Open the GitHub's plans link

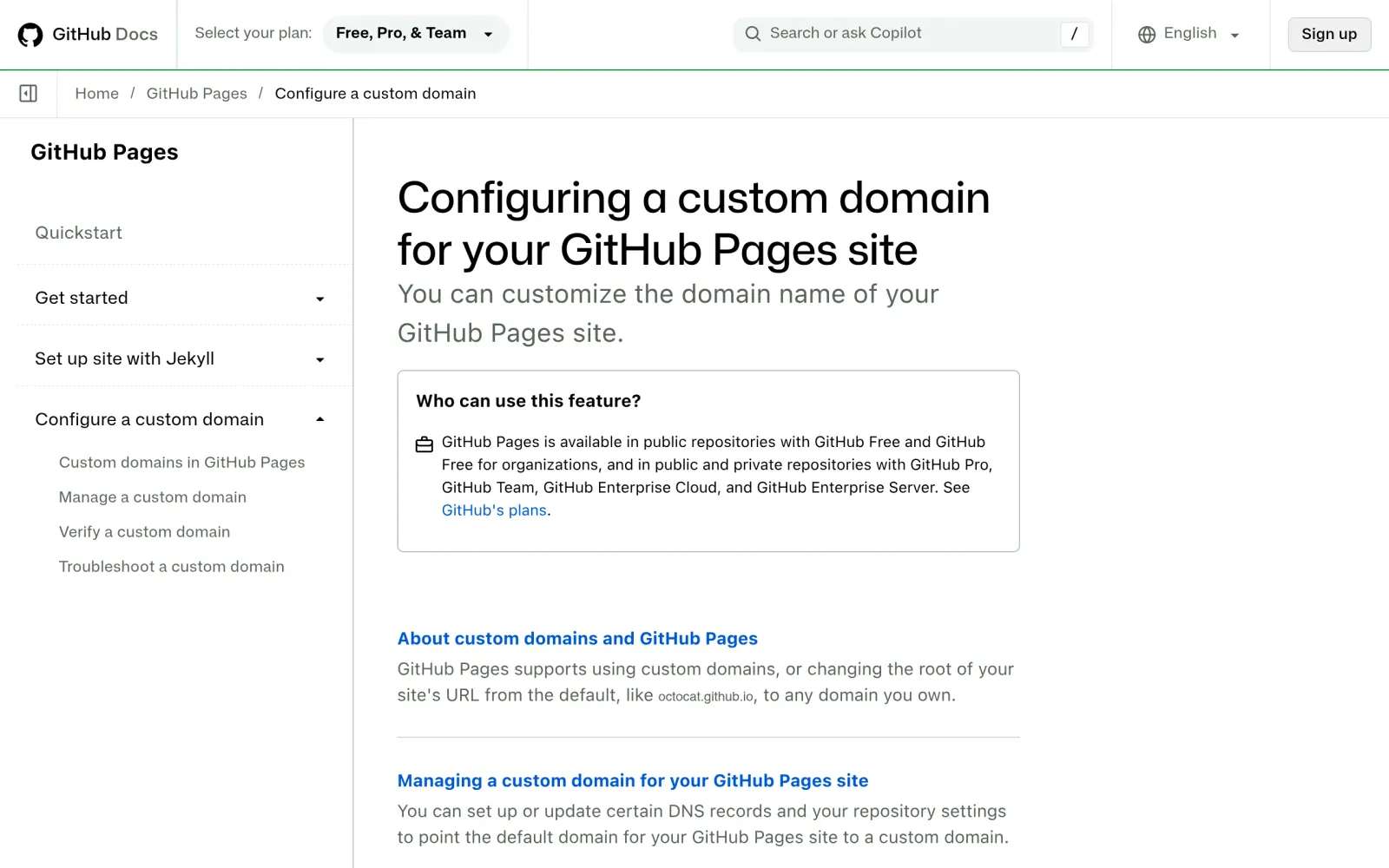[494, 510]
